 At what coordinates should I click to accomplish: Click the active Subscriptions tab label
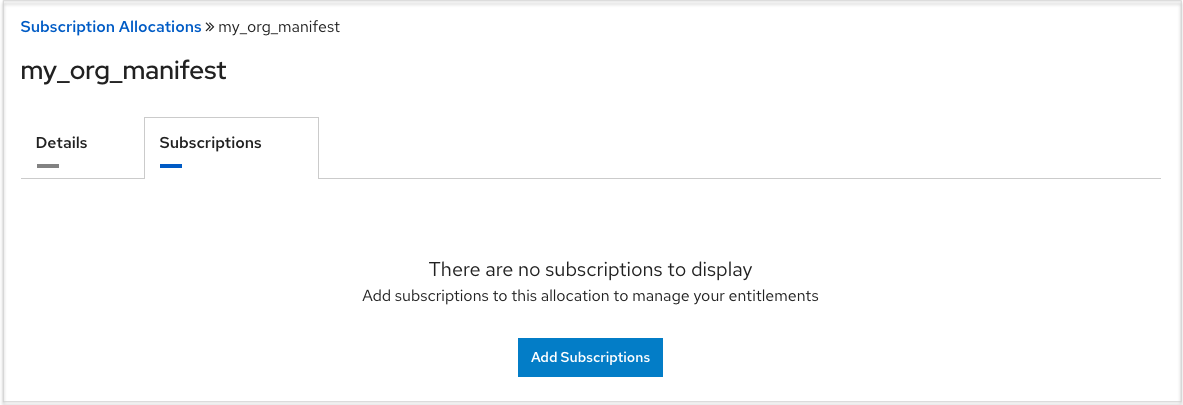pos(210,143)
